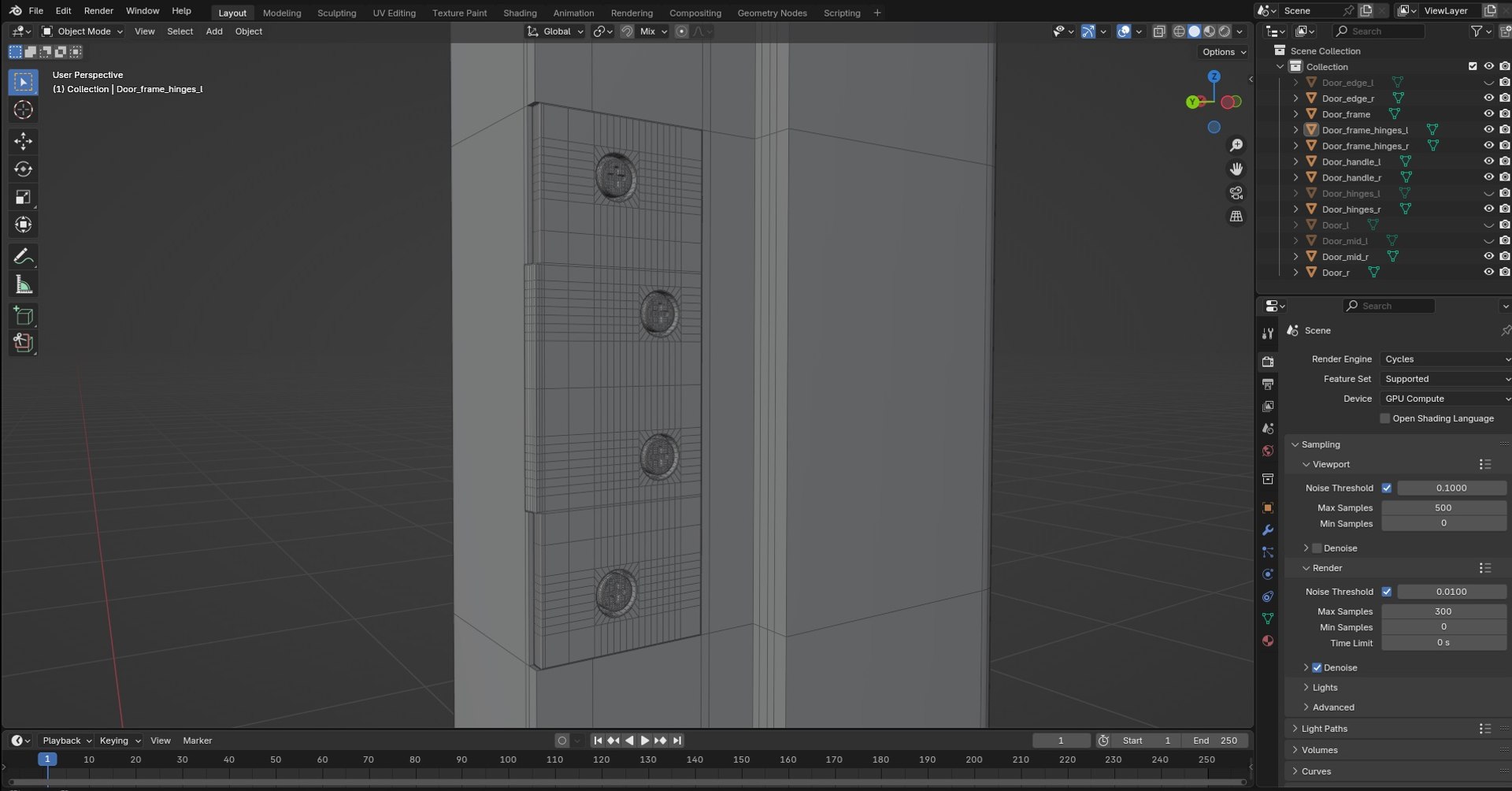
Task: Select the Cursor tool in the toolbar
Action: coord(23,110)
